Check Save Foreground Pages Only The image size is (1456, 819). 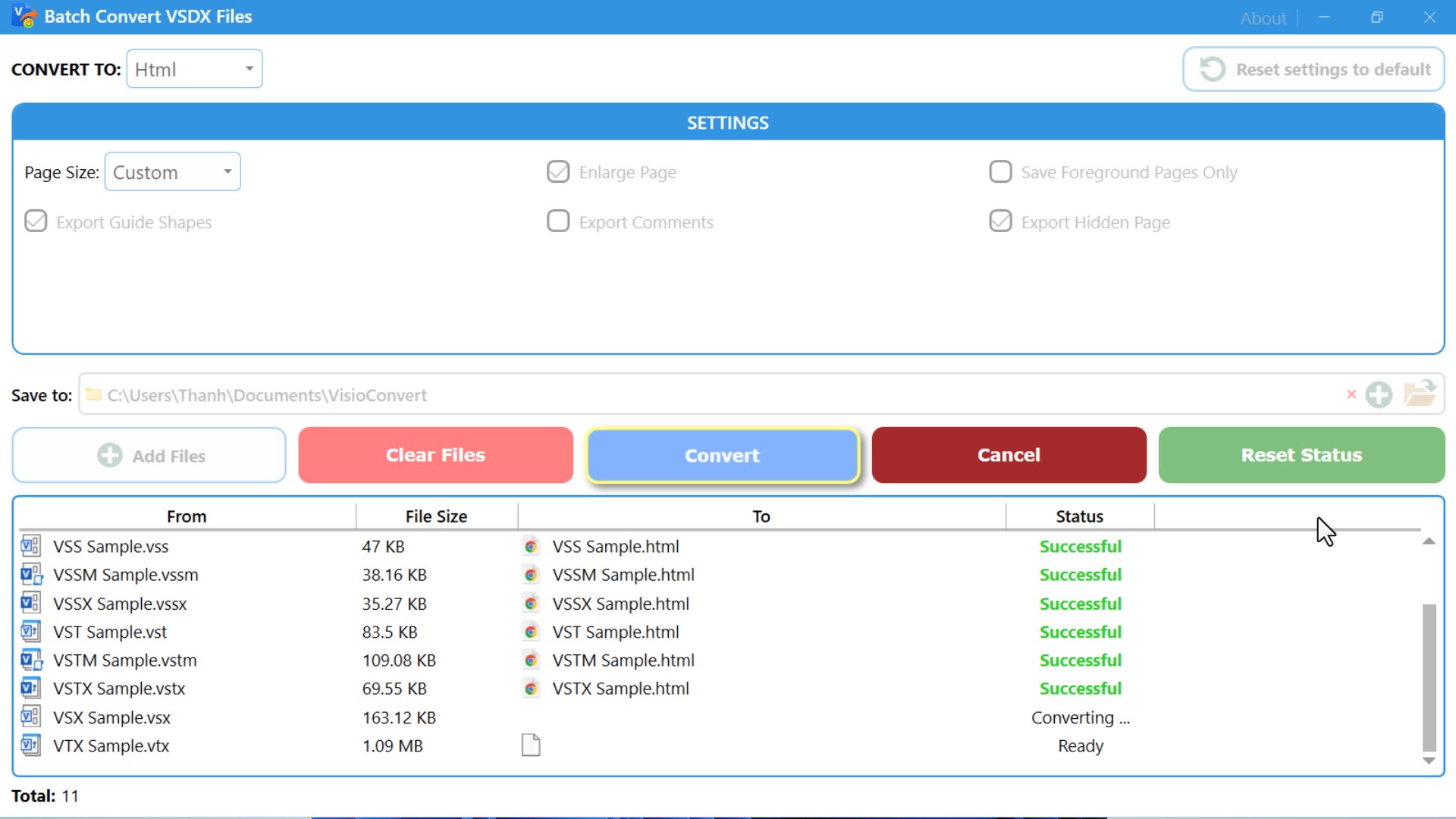[1000, 172]
